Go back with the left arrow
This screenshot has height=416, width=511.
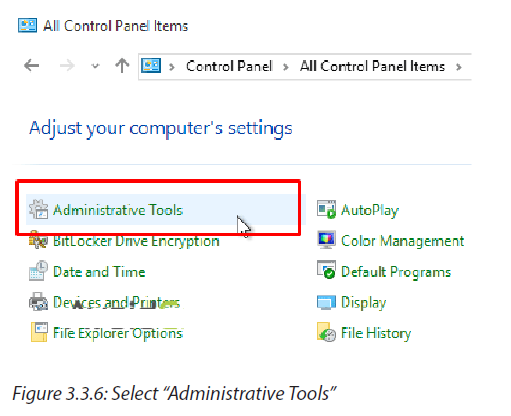(32, 66)
